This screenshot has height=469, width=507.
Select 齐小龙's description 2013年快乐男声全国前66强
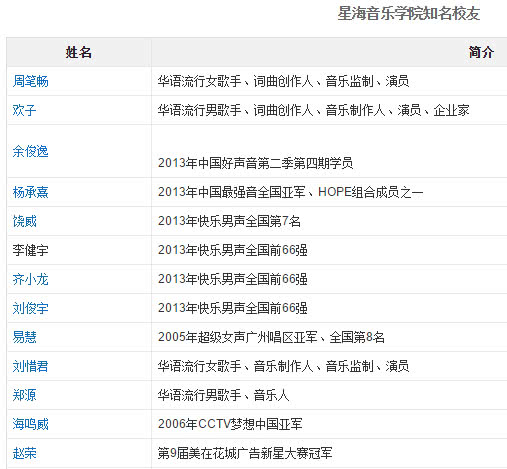233,279
